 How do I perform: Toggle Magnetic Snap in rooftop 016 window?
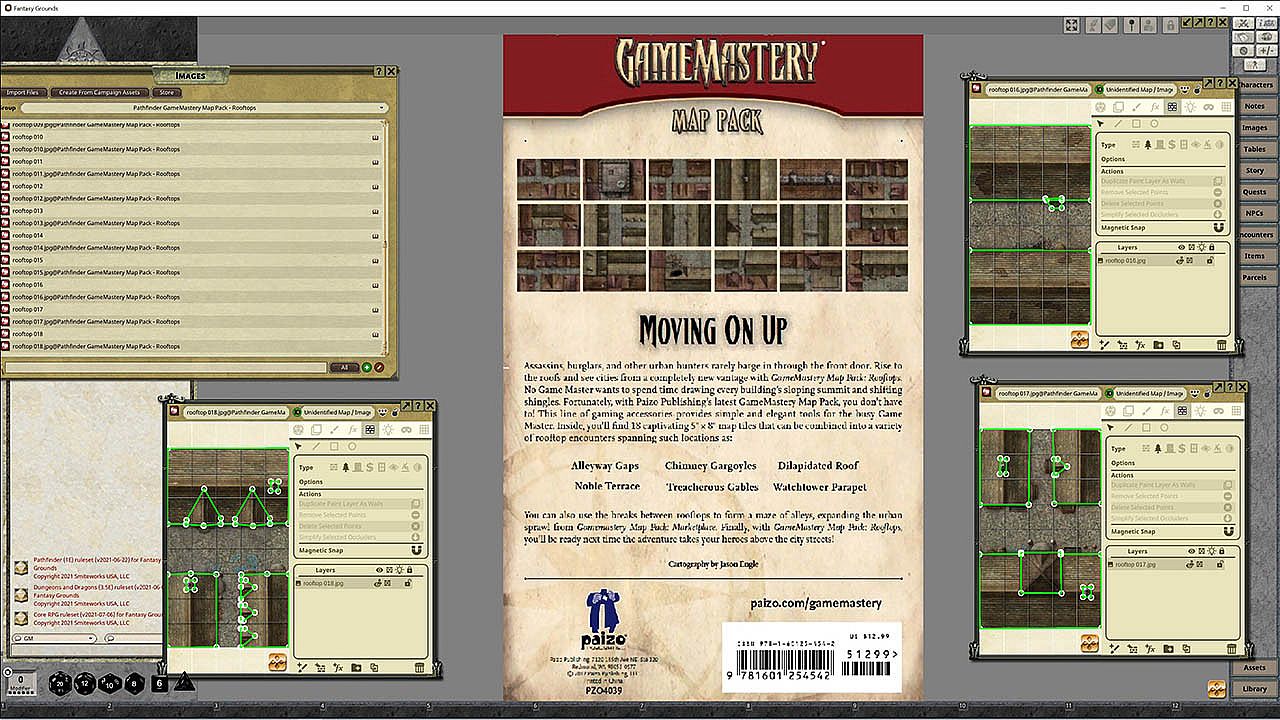[1218, 228]
